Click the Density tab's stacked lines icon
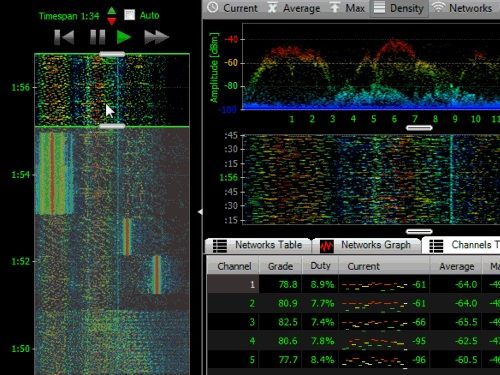Image resolution: width=500 pixels, height=375 pixels. tap(379, 7)
